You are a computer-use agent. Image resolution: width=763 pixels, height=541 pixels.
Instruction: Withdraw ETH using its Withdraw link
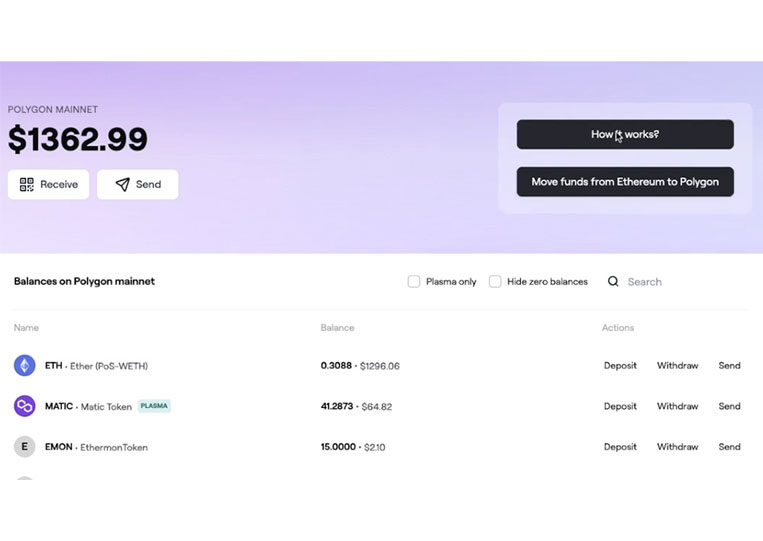pos(677,365)
